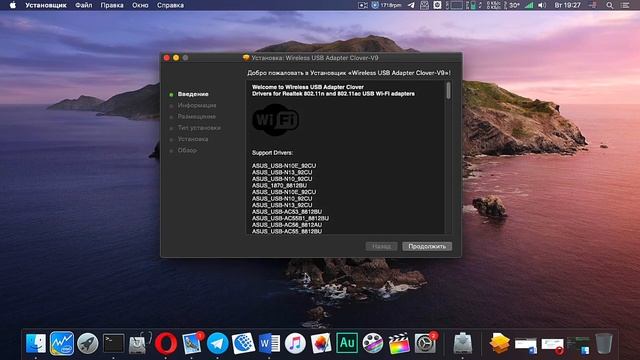Screen dimensions: 640x360
Task: Open the Окно menu
Action: point(140,5)
